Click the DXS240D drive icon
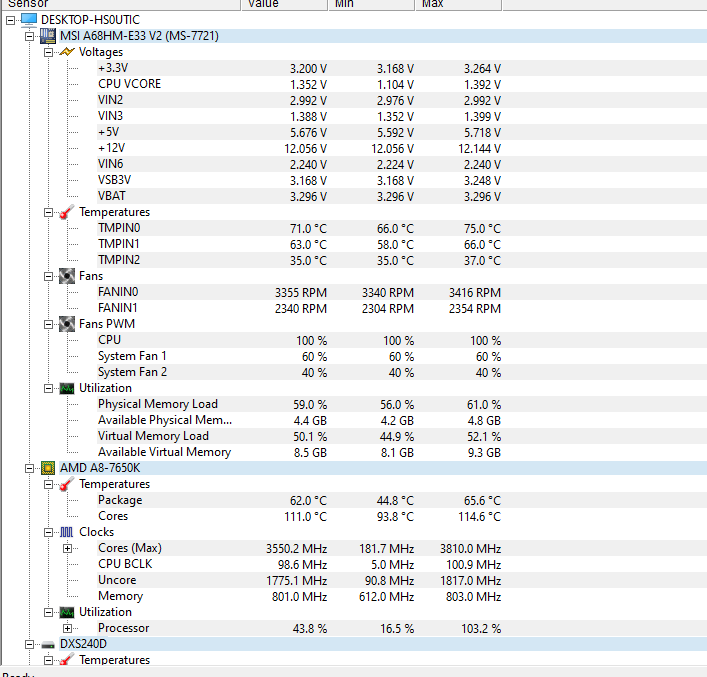The width and height of the screenshot is (707, 677). pos(47,644)
